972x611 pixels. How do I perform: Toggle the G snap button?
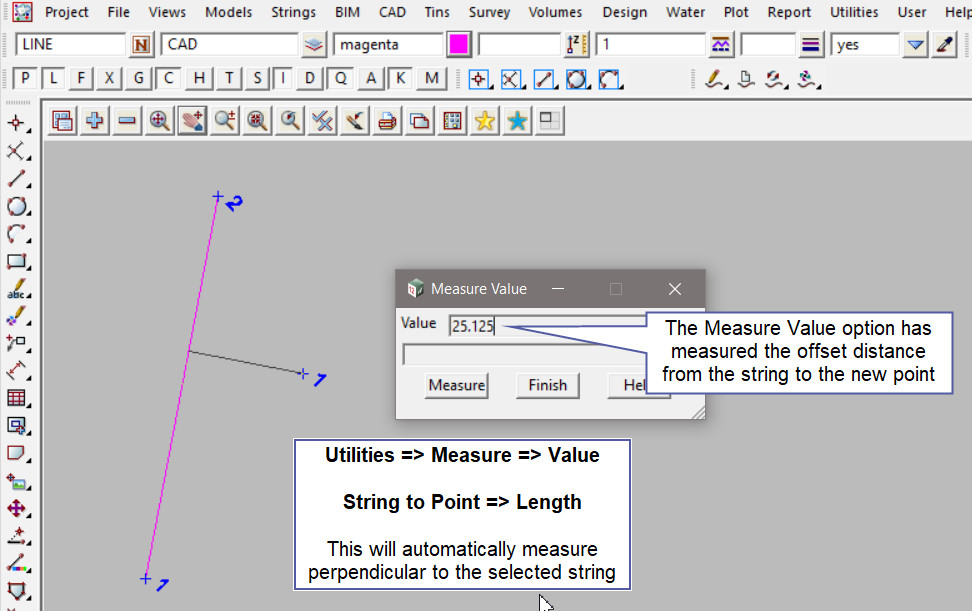pyautogui.click(x=139, y=79)
